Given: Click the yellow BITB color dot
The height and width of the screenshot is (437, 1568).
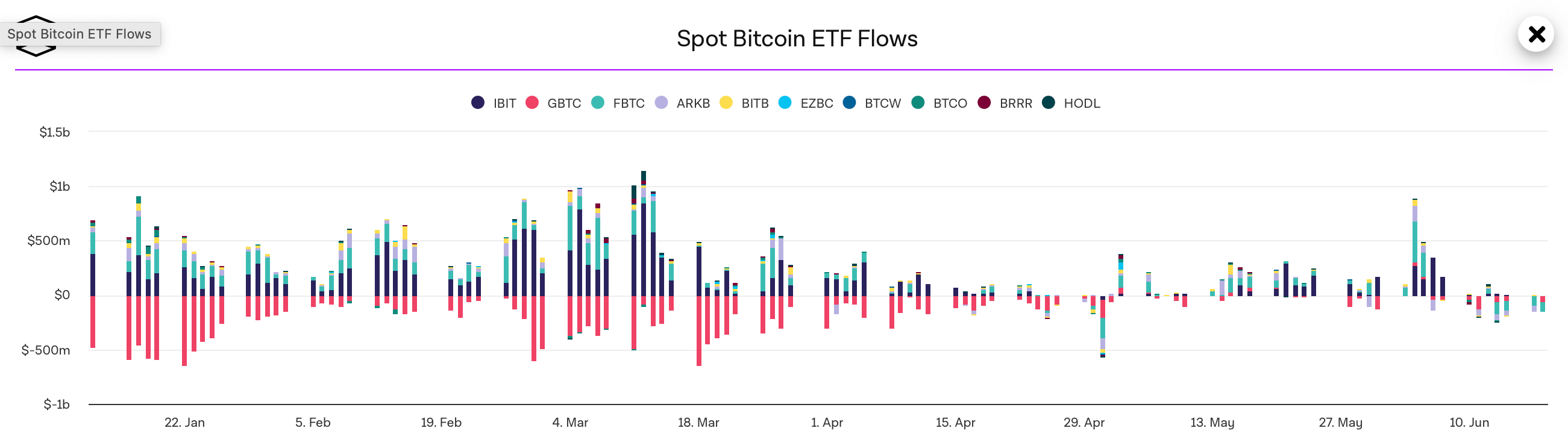Looking at the screenshot, I should (x=726, y=103).
